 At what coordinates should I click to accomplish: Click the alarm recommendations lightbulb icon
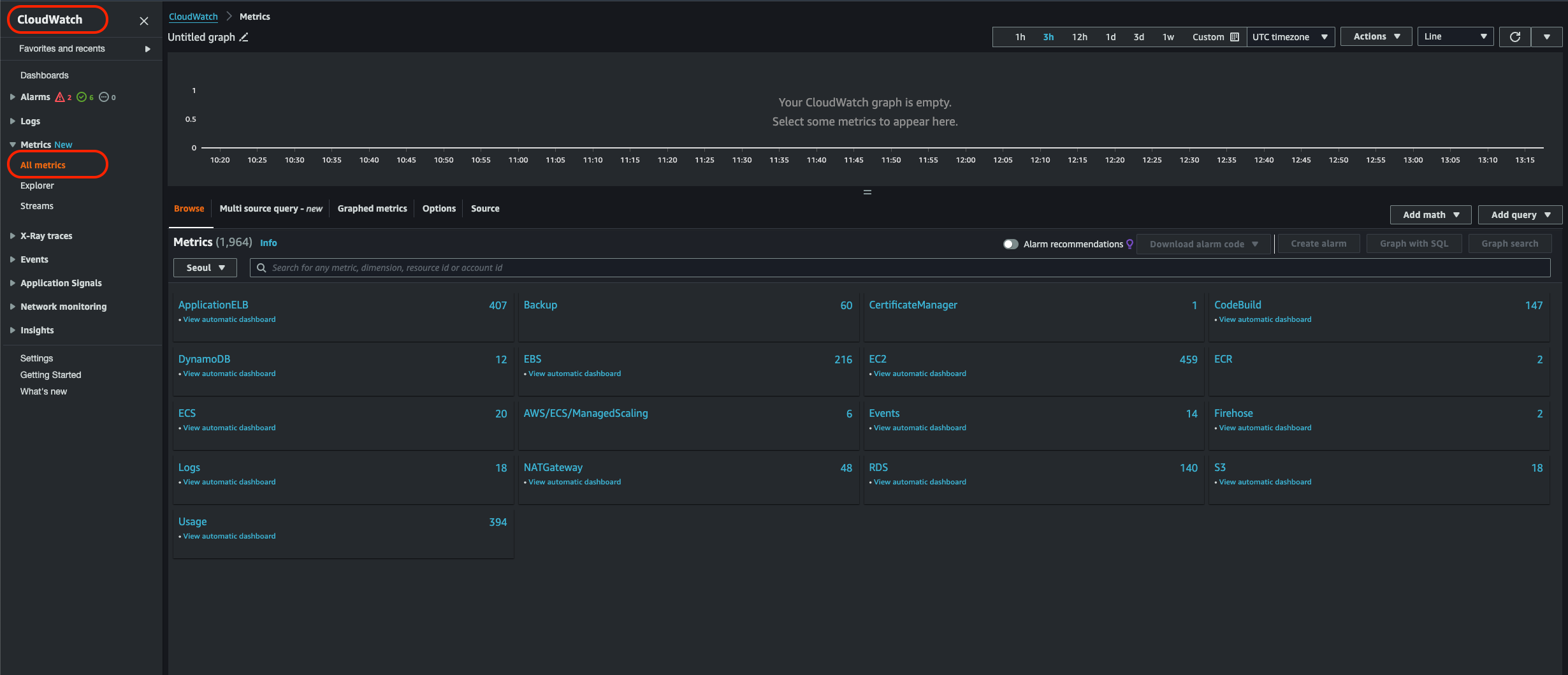[x=1129, y=244]
